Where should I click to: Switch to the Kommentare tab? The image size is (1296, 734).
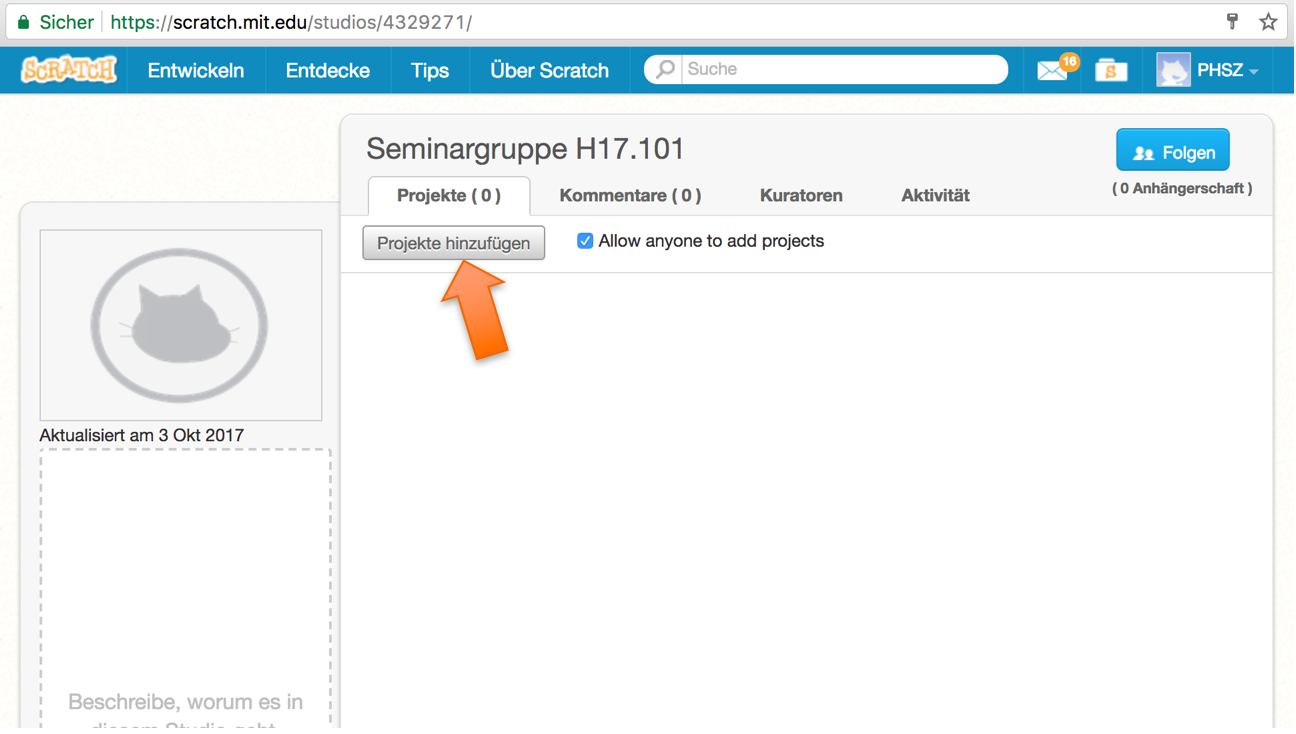coord(630,196)
